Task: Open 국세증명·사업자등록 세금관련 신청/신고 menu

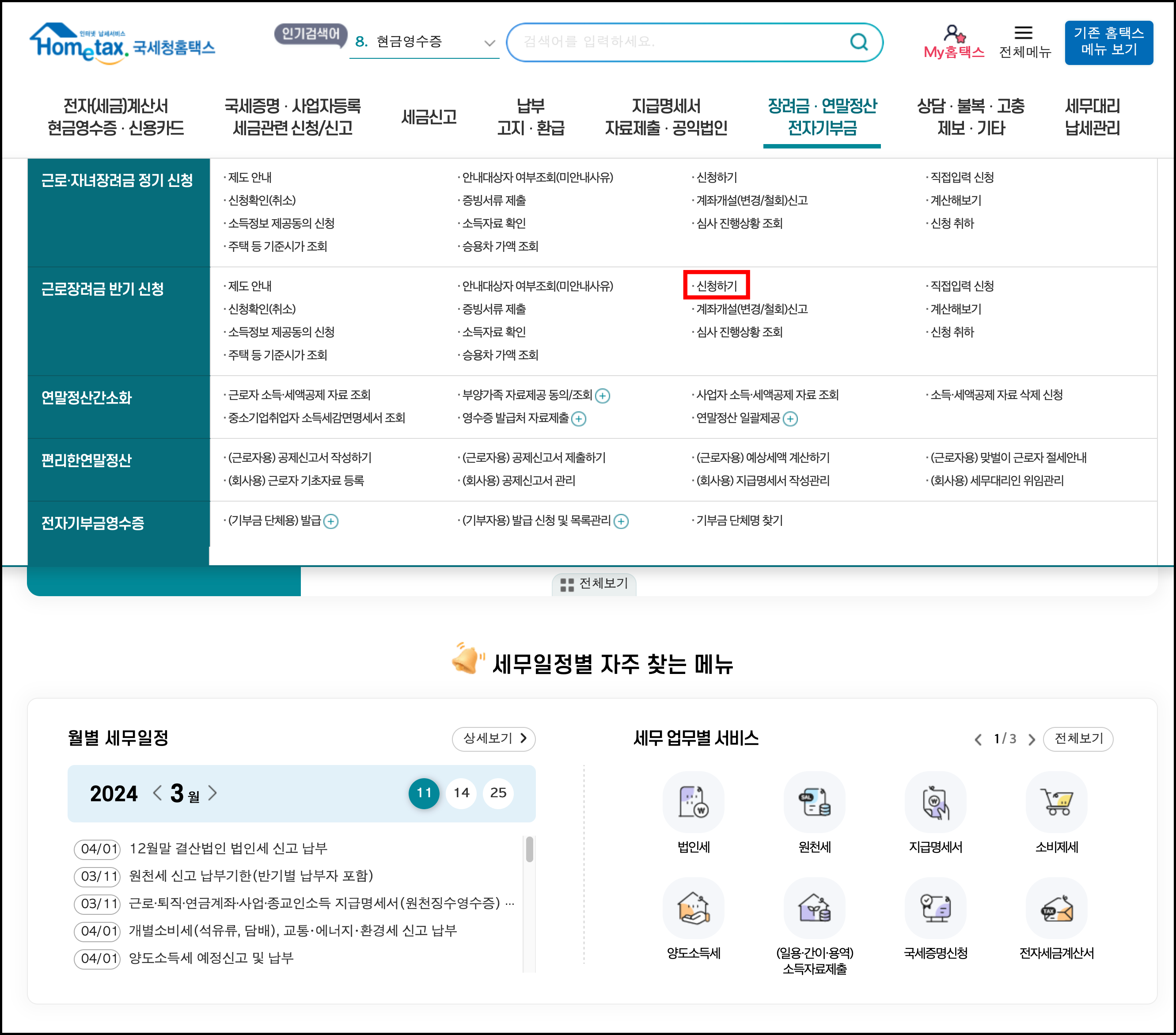Action: [292, 117]
